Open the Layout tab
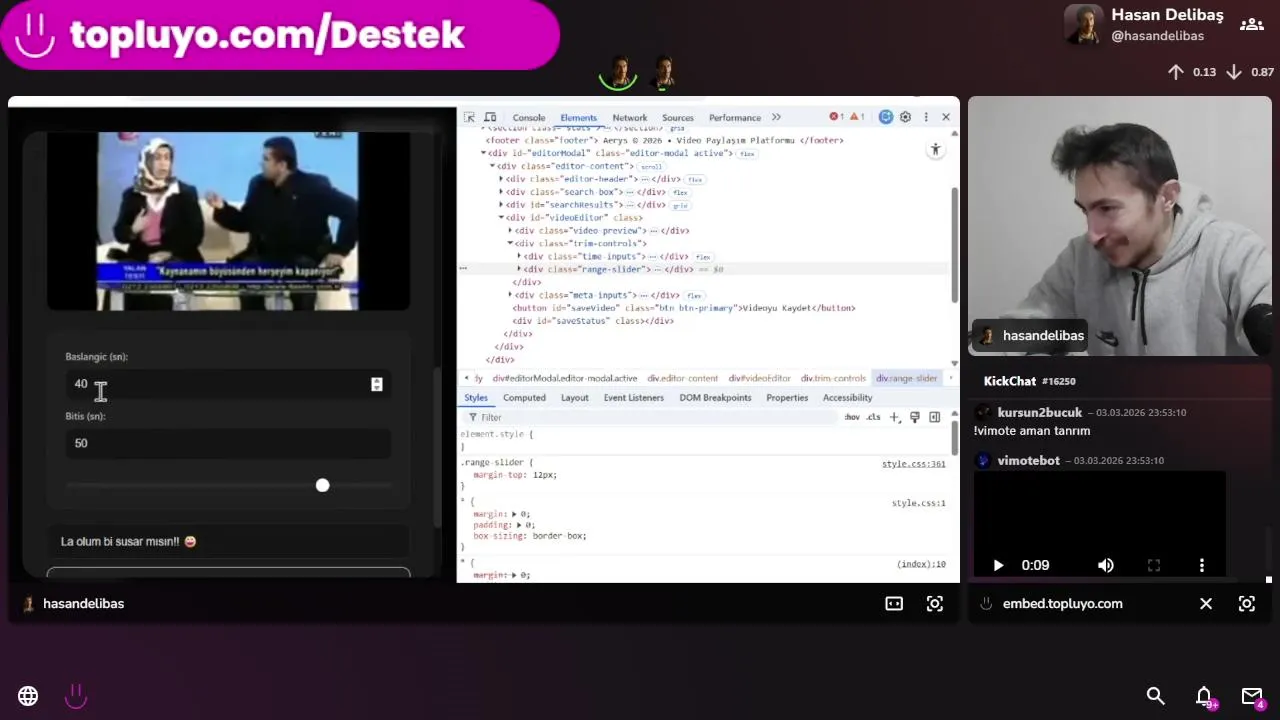Viewport: 1280px width, 720px height. tap(575, 398)
